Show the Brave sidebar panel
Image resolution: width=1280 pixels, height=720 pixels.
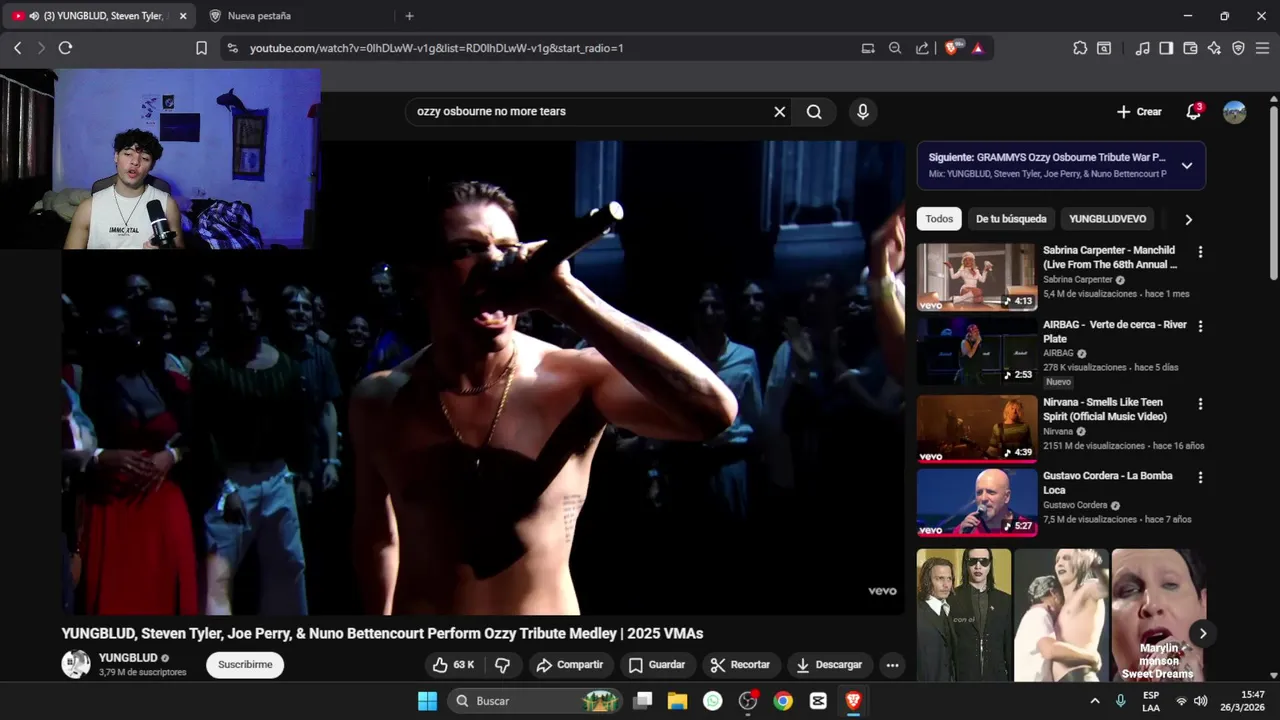pos(1166,48)
